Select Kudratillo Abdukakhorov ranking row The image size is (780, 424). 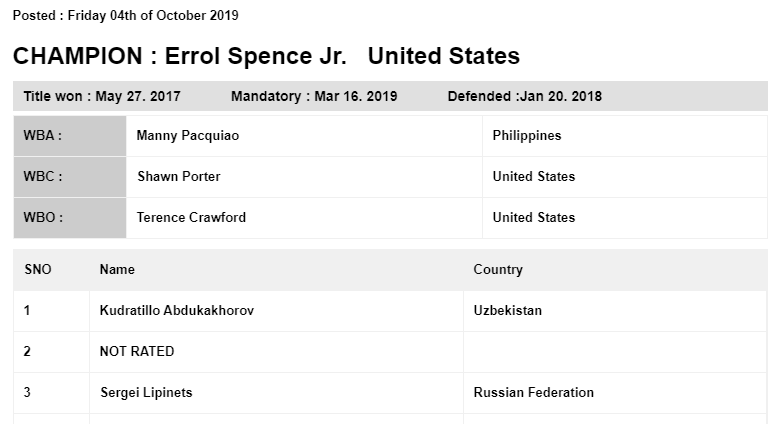coord(390,311)
